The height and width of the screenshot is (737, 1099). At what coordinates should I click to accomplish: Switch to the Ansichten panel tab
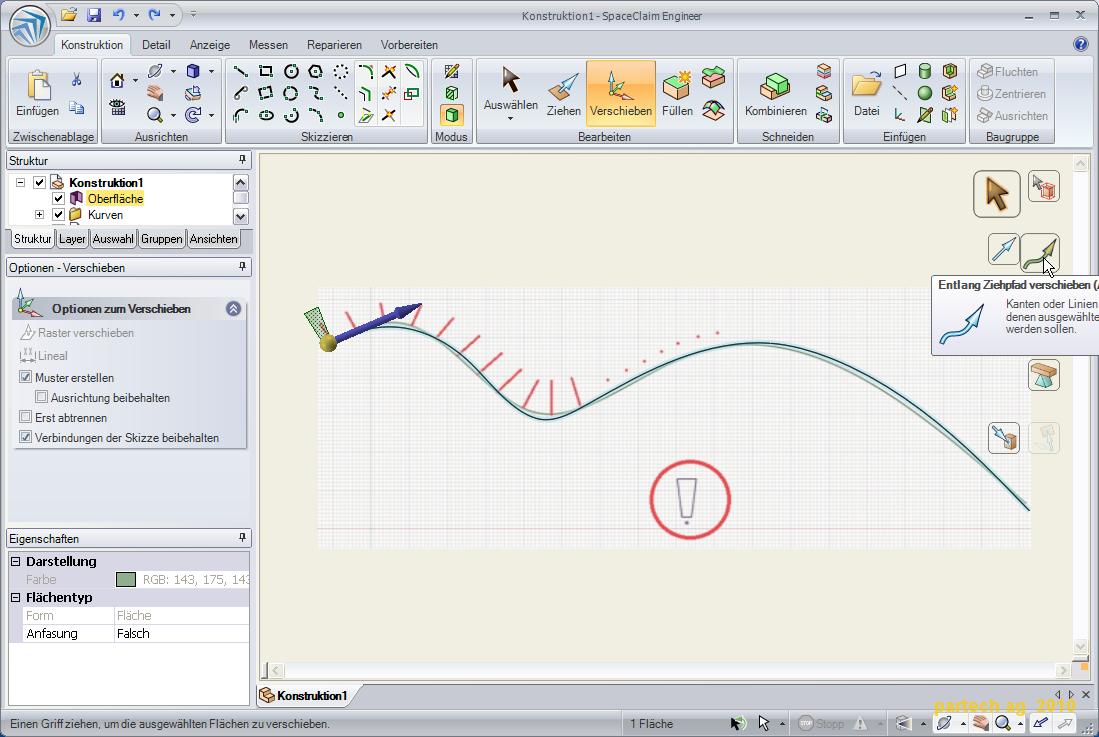click(213, 239)
